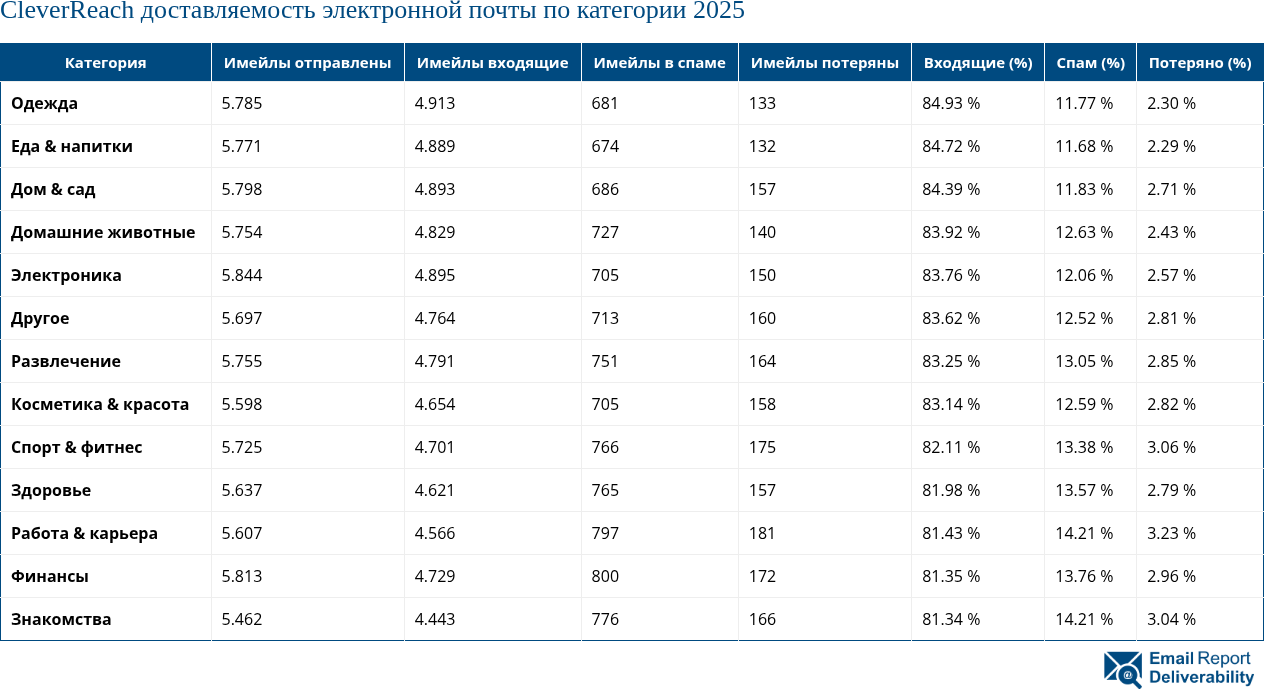Image resolution: width=1264 pixels, height=689 pixels.
Task: Click the 'Знакомства' row label
Action: [61, 619]
